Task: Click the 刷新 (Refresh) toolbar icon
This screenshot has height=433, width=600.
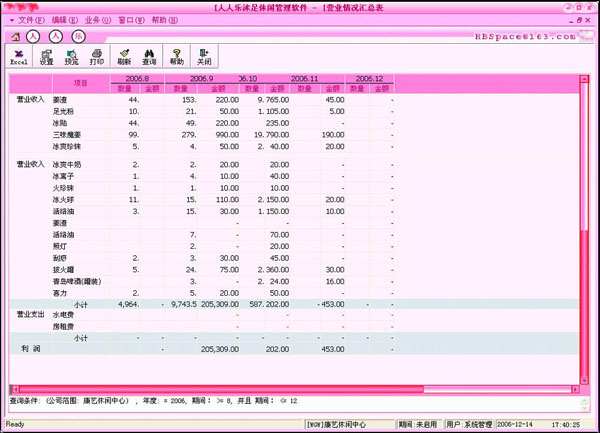Action: (x=124, y=56)
